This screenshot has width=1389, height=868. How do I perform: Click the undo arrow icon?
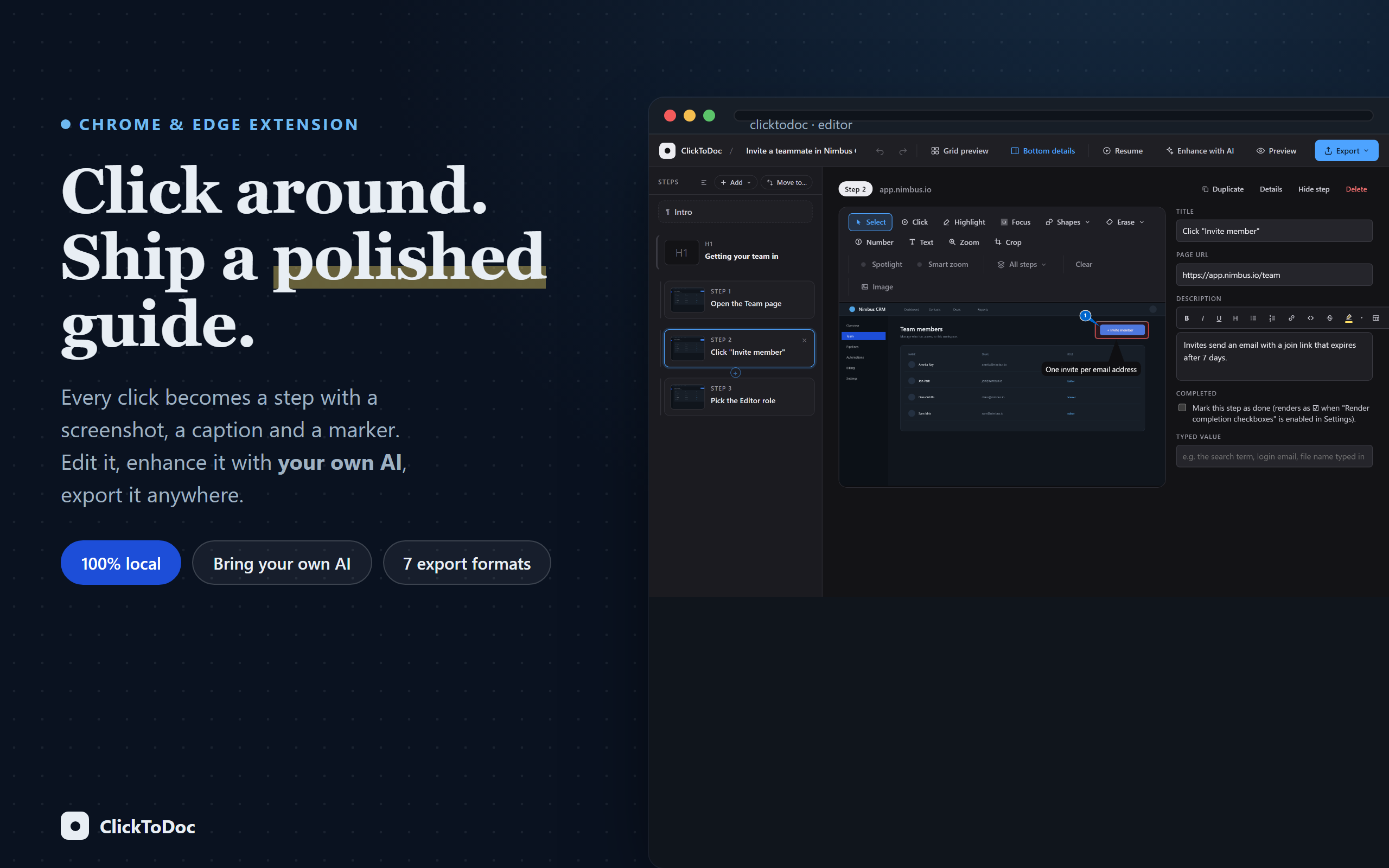pos(880,151)
